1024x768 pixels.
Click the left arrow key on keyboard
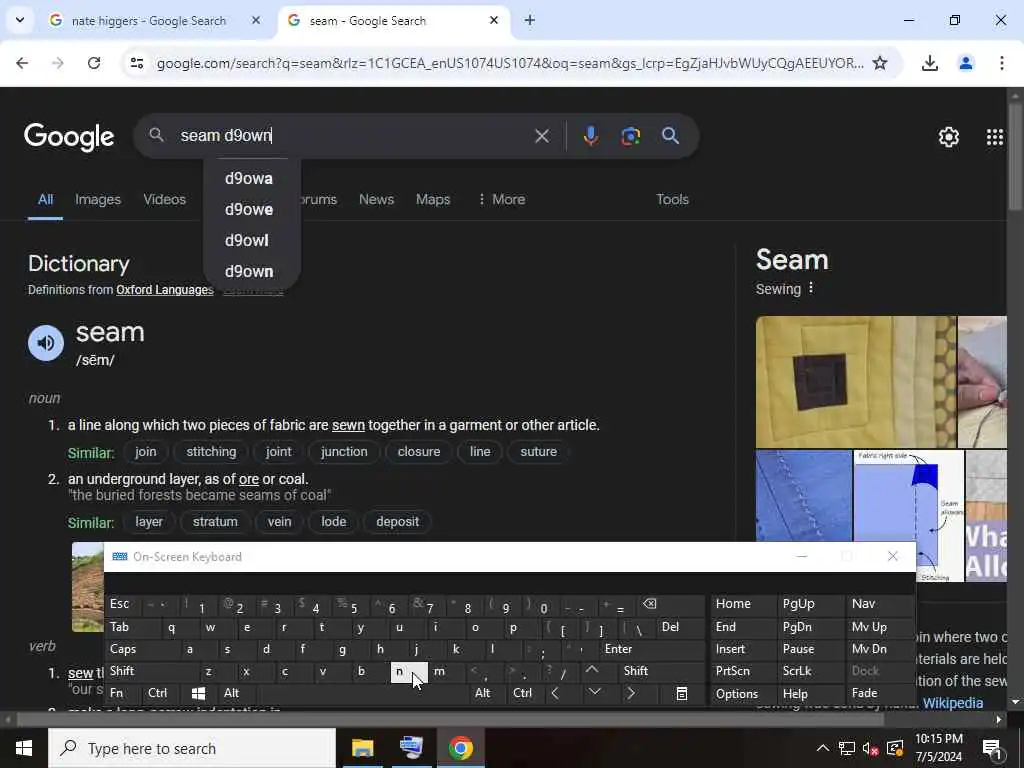(555, 694)
